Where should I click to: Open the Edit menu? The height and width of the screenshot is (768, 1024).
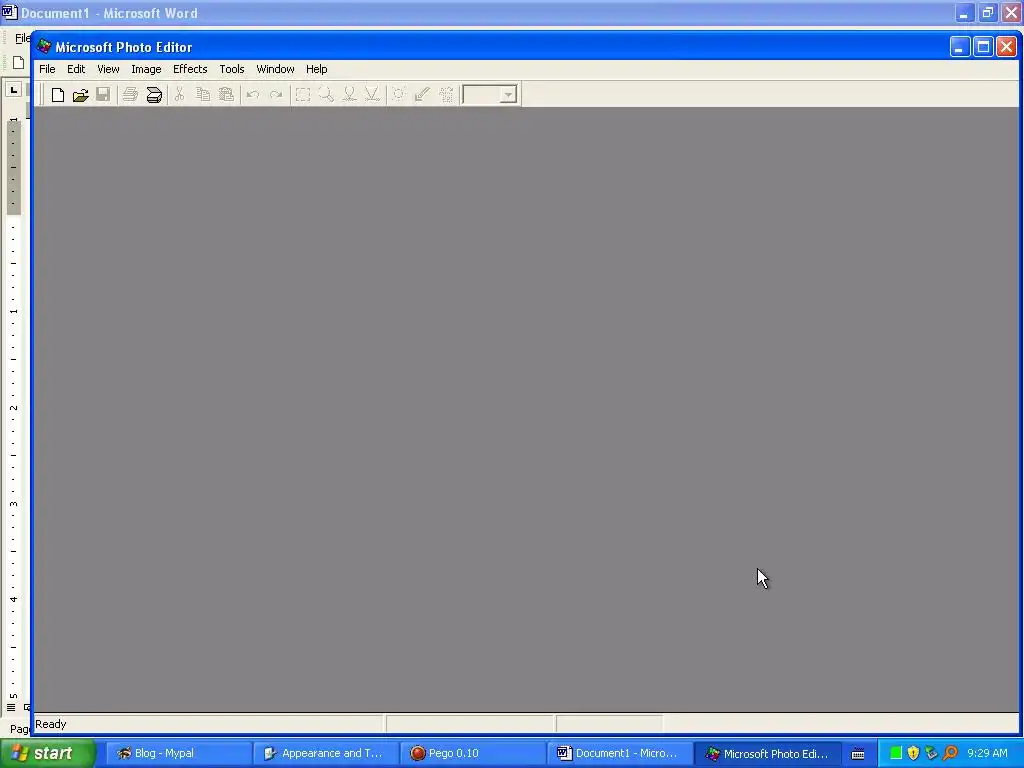(76, 69)
